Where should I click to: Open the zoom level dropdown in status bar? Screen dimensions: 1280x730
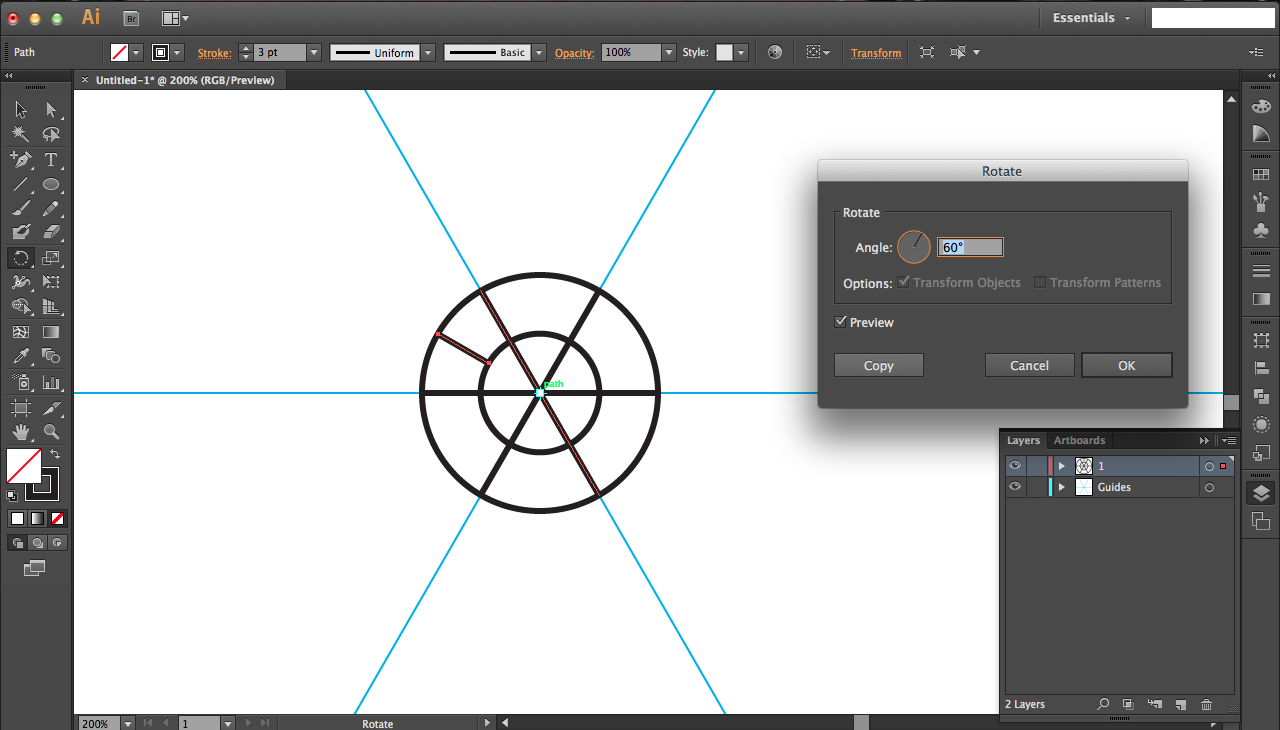127,723
